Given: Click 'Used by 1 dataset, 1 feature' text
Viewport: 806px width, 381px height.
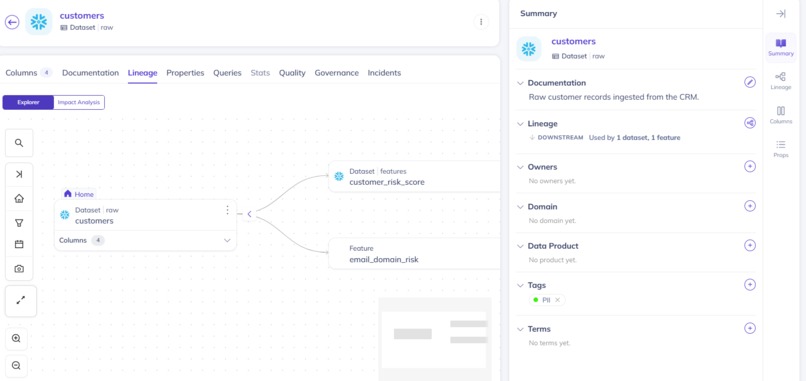Looking at the screenshot, I should pos(634,138).
